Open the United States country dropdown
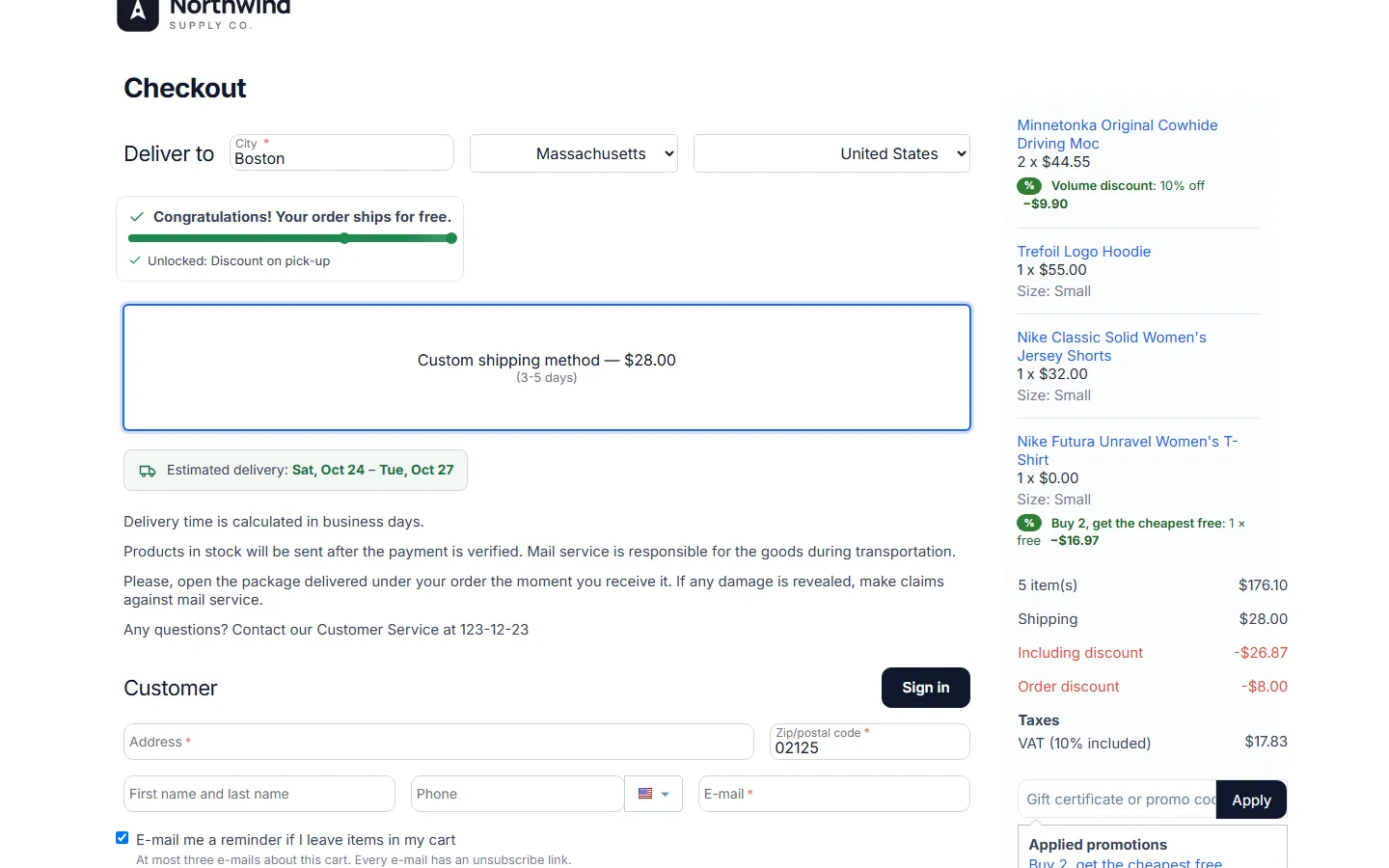 831,153
